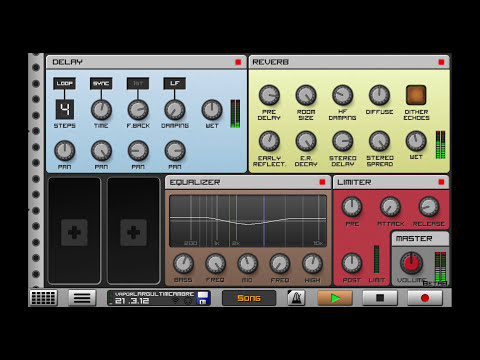Adjust the Reverb Diffuse knob
The image size is (480, 360).
[379, 95]
